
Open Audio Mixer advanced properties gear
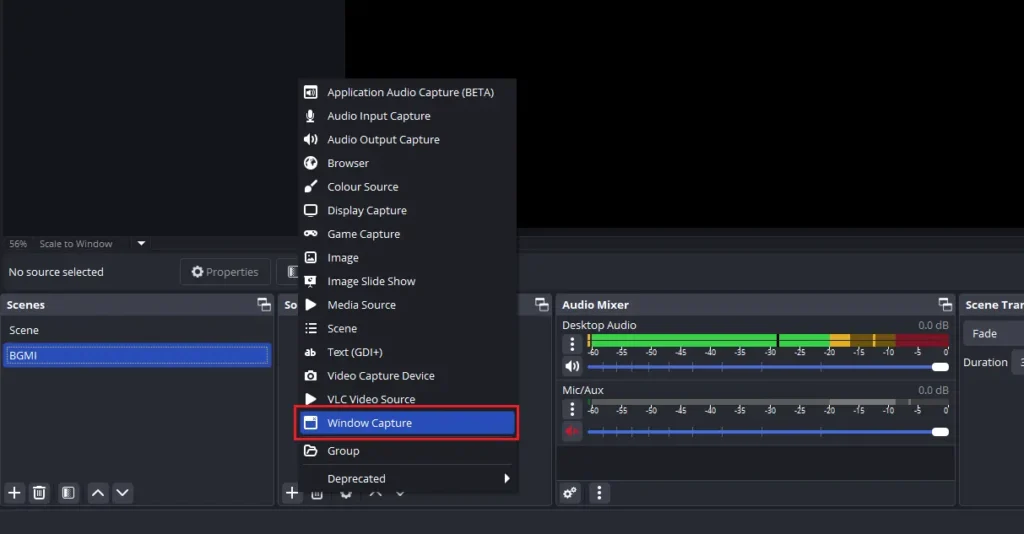pos(570,493)
